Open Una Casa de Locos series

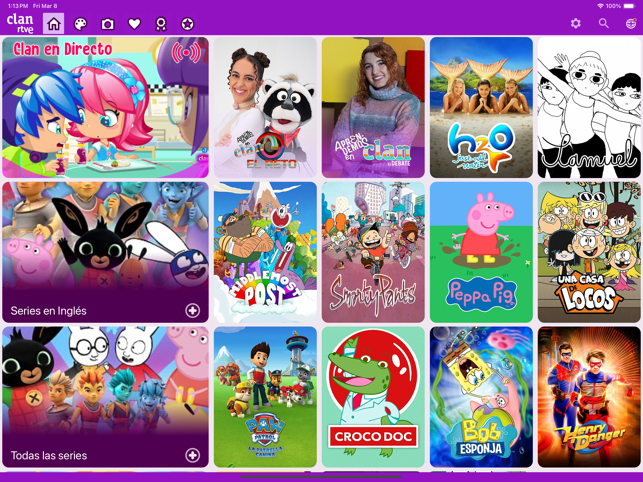pos(589,252)
